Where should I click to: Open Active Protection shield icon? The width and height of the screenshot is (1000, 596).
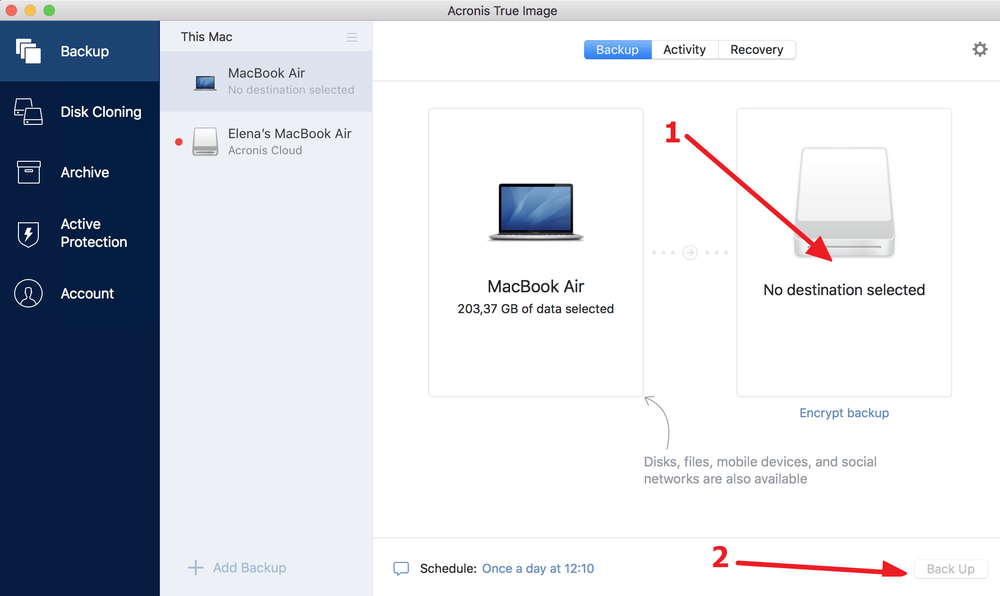click(28, 234)
